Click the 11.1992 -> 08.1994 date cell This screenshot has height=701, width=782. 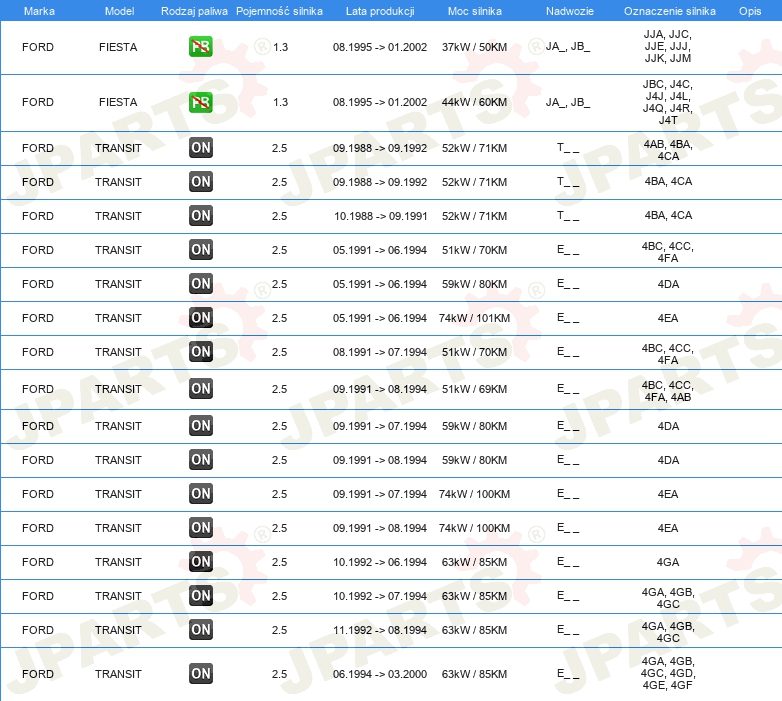coord(380,630)
